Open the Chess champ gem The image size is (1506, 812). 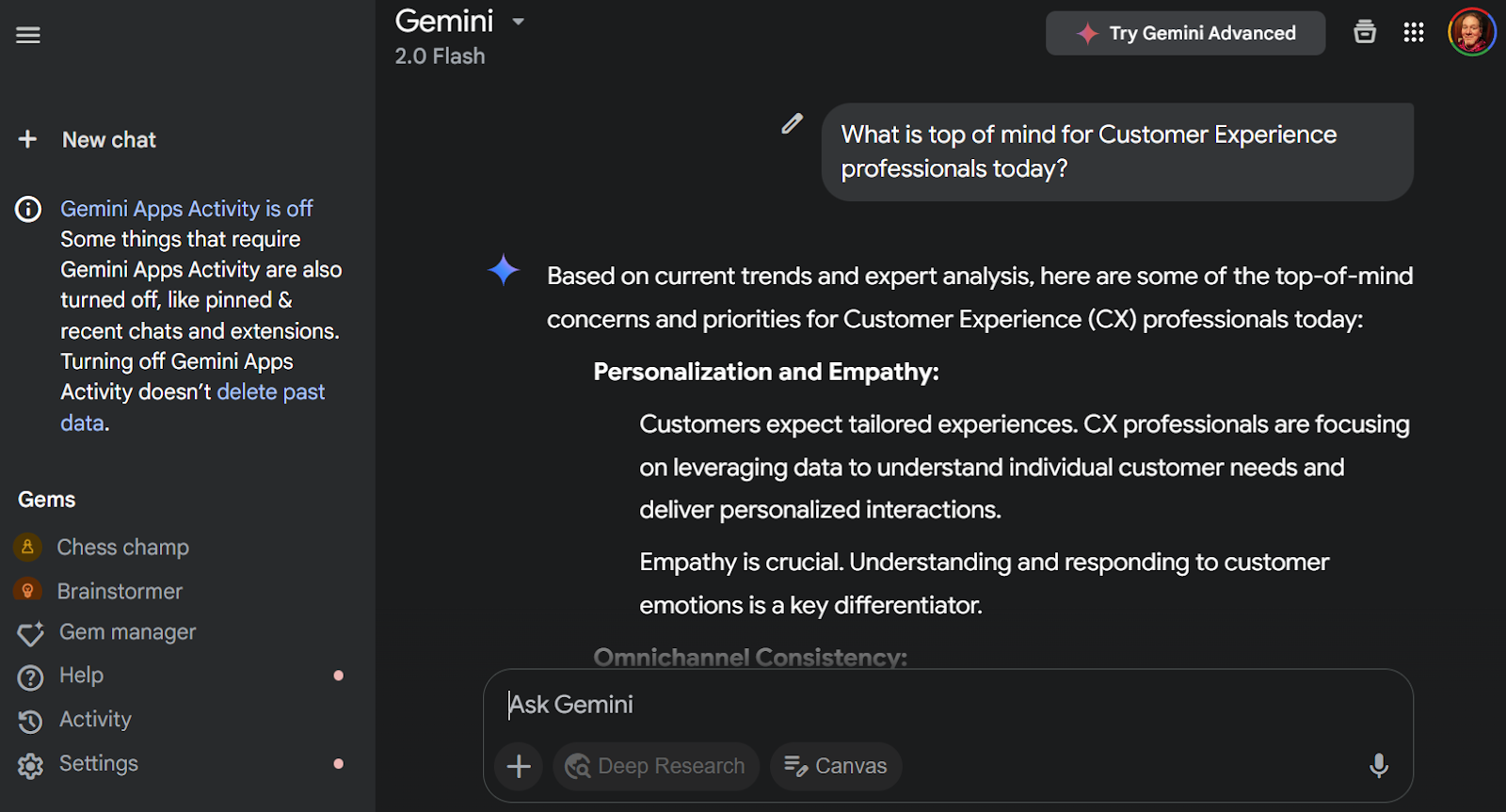tap(122, 548)
